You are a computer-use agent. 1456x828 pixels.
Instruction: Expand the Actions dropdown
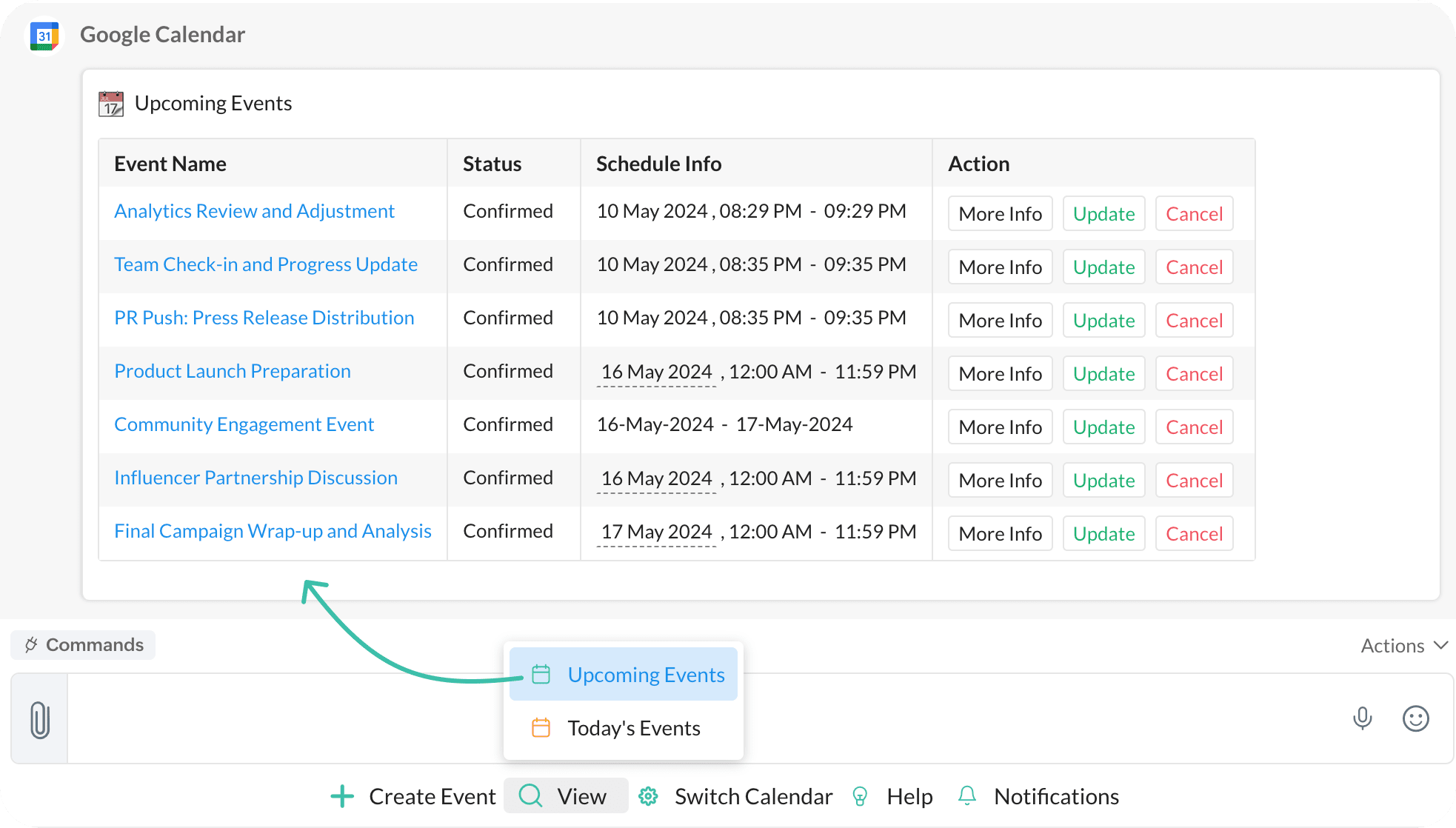[x=1403, y=646]
